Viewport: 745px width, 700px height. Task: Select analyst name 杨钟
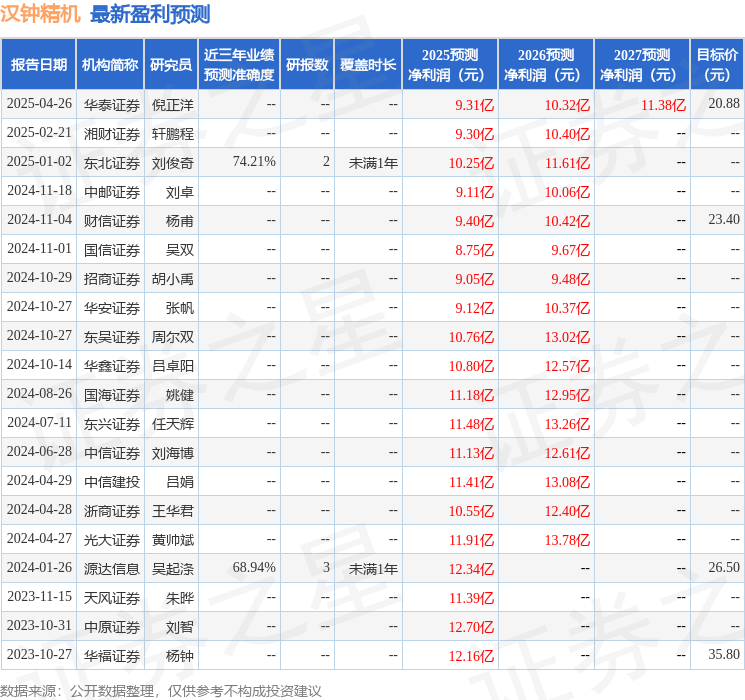pos(180,656)
